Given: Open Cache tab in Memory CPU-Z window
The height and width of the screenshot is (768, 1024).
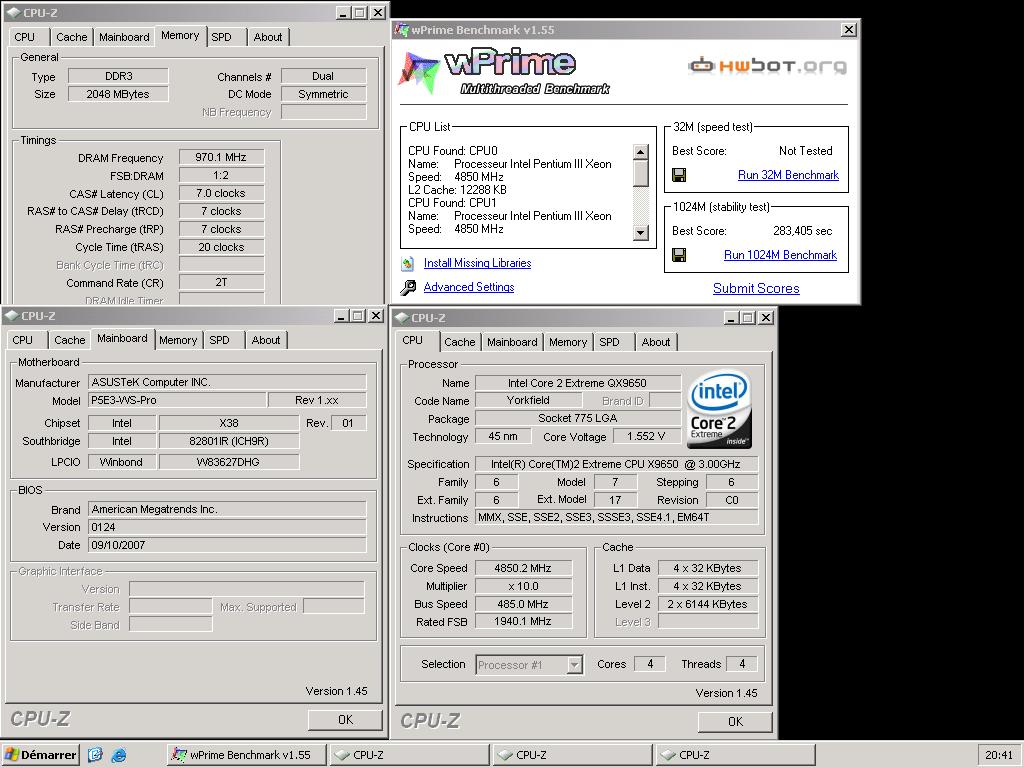Looking at the screenshot, I should (x=71, y=37).
